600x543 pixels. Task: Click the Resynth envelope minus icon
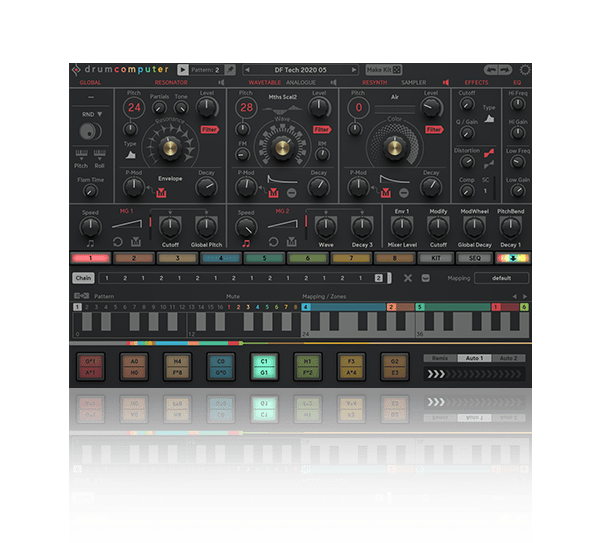(404, 193)
